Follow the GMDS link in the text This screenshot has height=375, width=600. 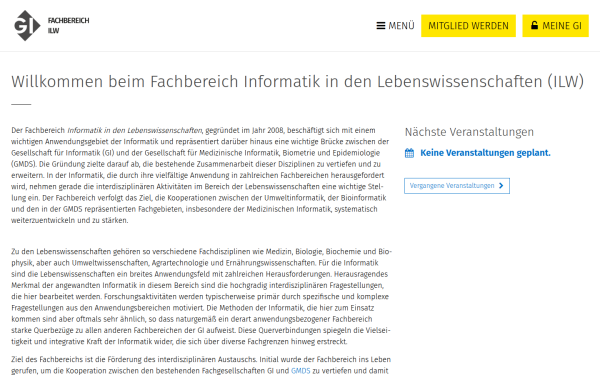(x=300, y=370)
